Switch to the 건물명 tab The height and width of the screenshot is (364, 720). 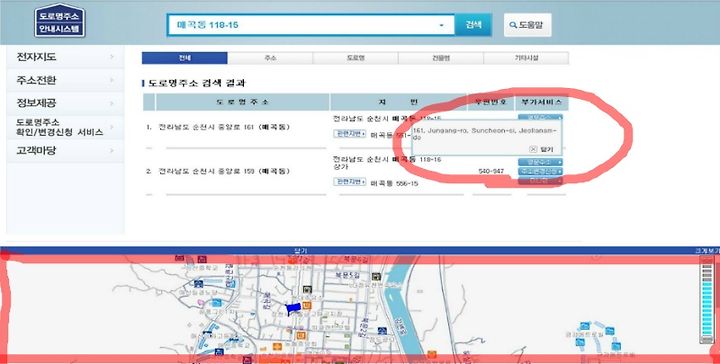[441, 58]
